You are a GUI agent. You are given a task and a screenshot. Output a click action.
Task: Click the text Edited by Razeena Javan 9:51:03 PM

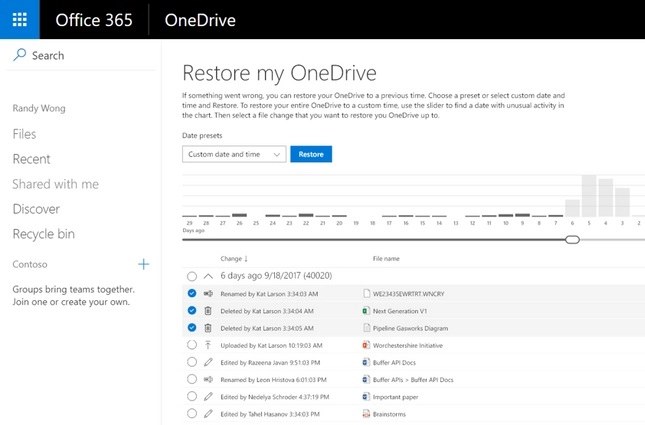(270, 362)
